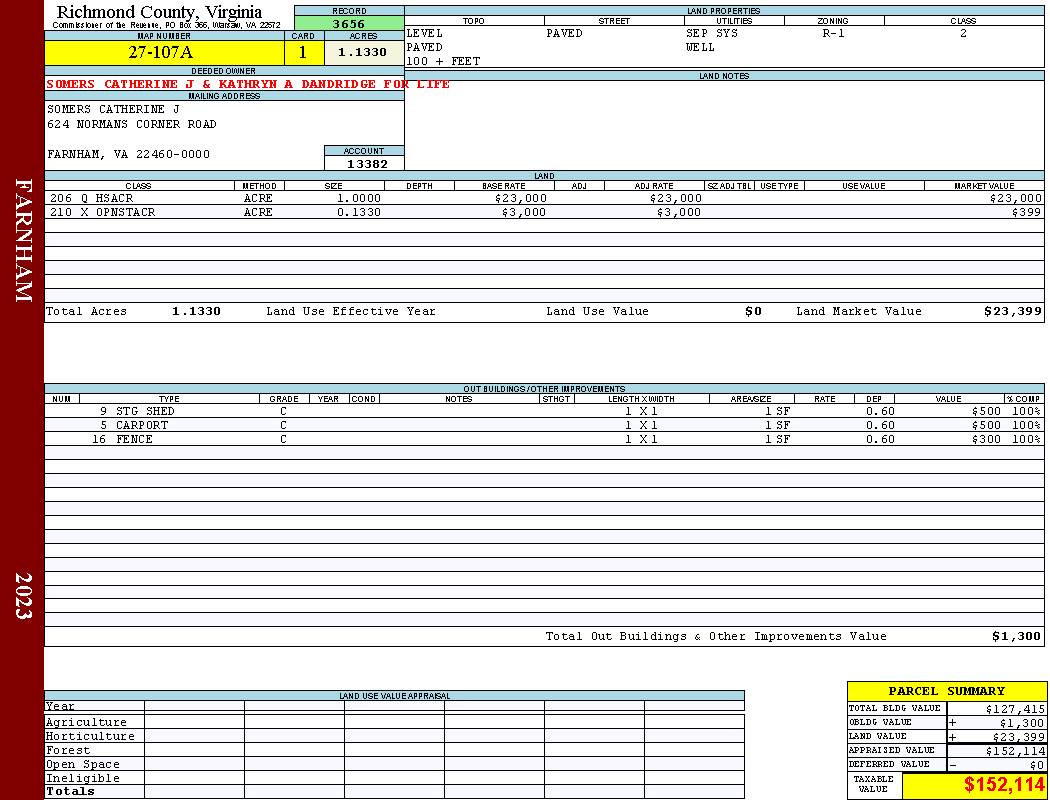Image resolution: width=1050 pixels, height=800 pixels.
Task: Click mailing name SOMERS CATHERINE J
Action: click(x=113, y=108)
